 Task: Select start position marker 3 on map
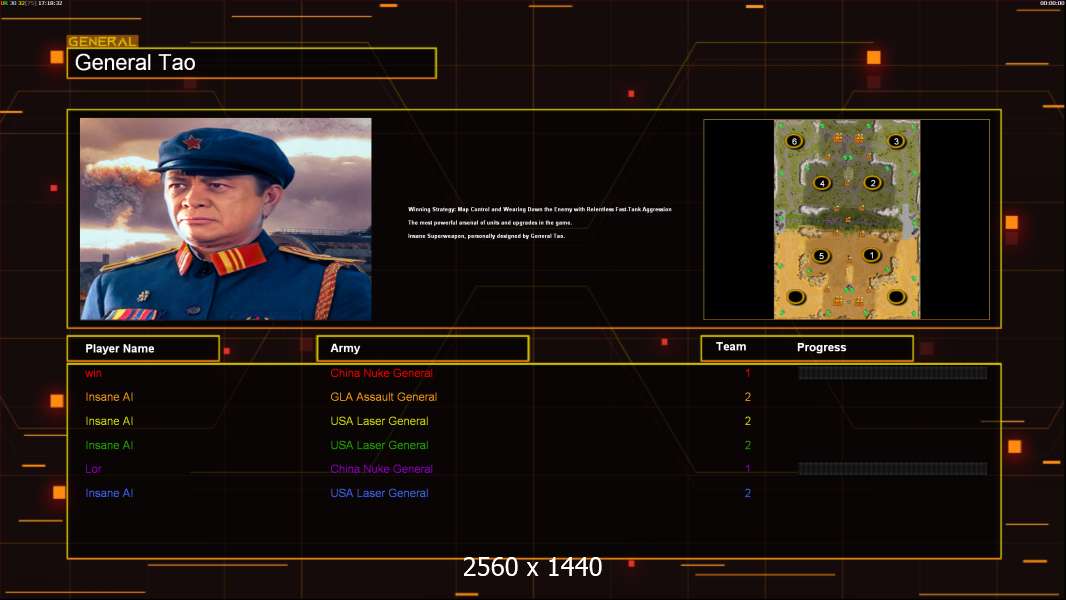point(896,141)
